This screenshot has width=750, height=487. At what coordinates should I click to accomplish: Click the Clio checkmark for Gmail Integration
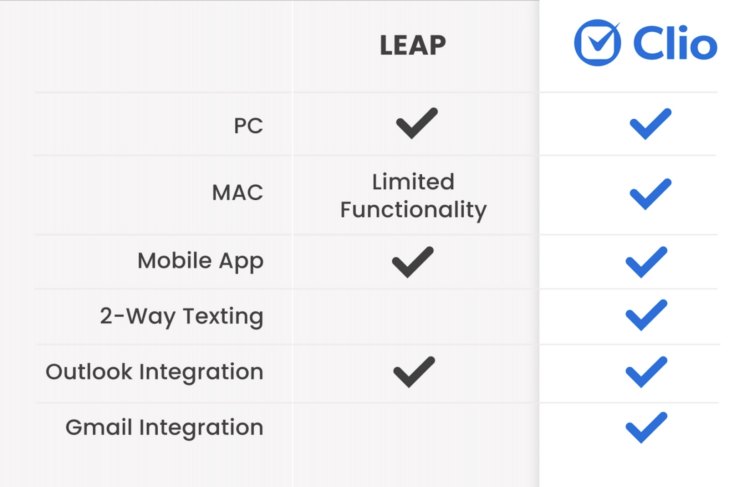[646, 427]
